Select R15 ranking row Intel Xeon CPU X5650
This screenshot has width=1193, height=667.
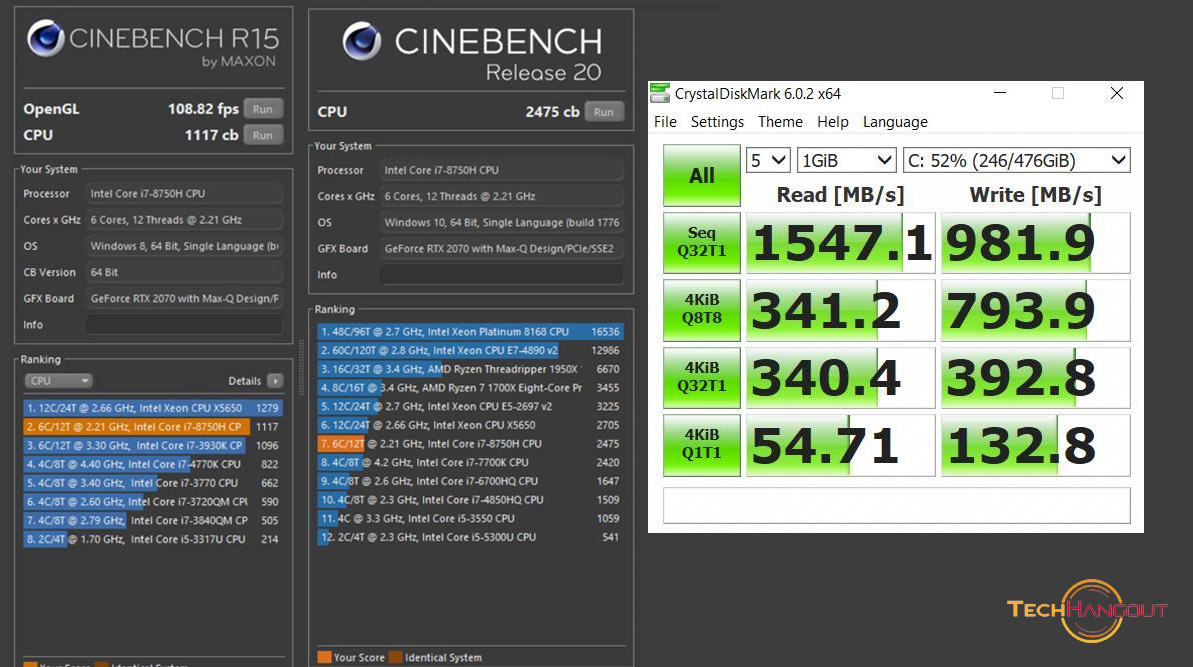point(152,408)
